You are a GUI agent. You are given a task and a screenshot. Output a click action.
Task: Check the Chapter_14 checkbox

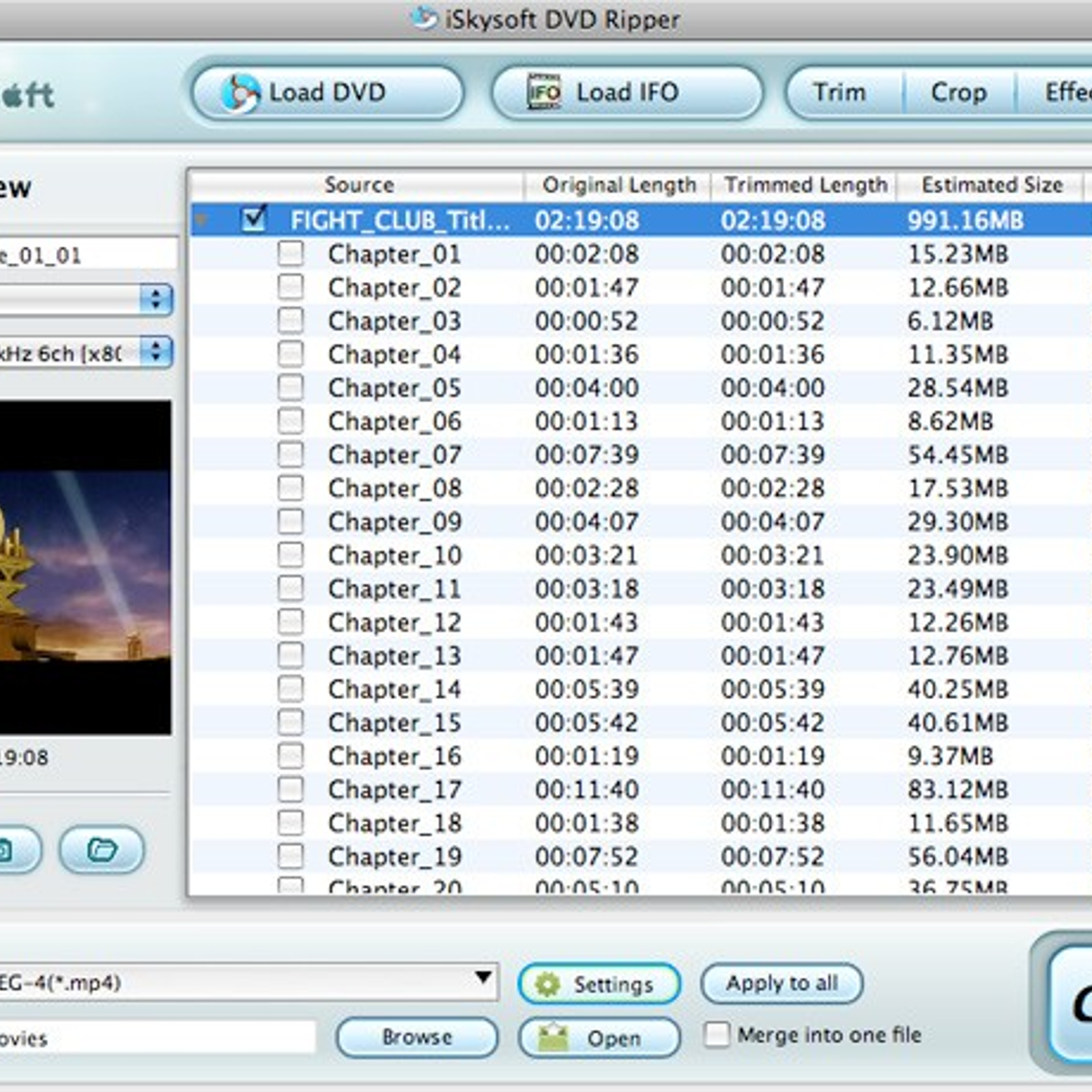click(x=291, y=688)
